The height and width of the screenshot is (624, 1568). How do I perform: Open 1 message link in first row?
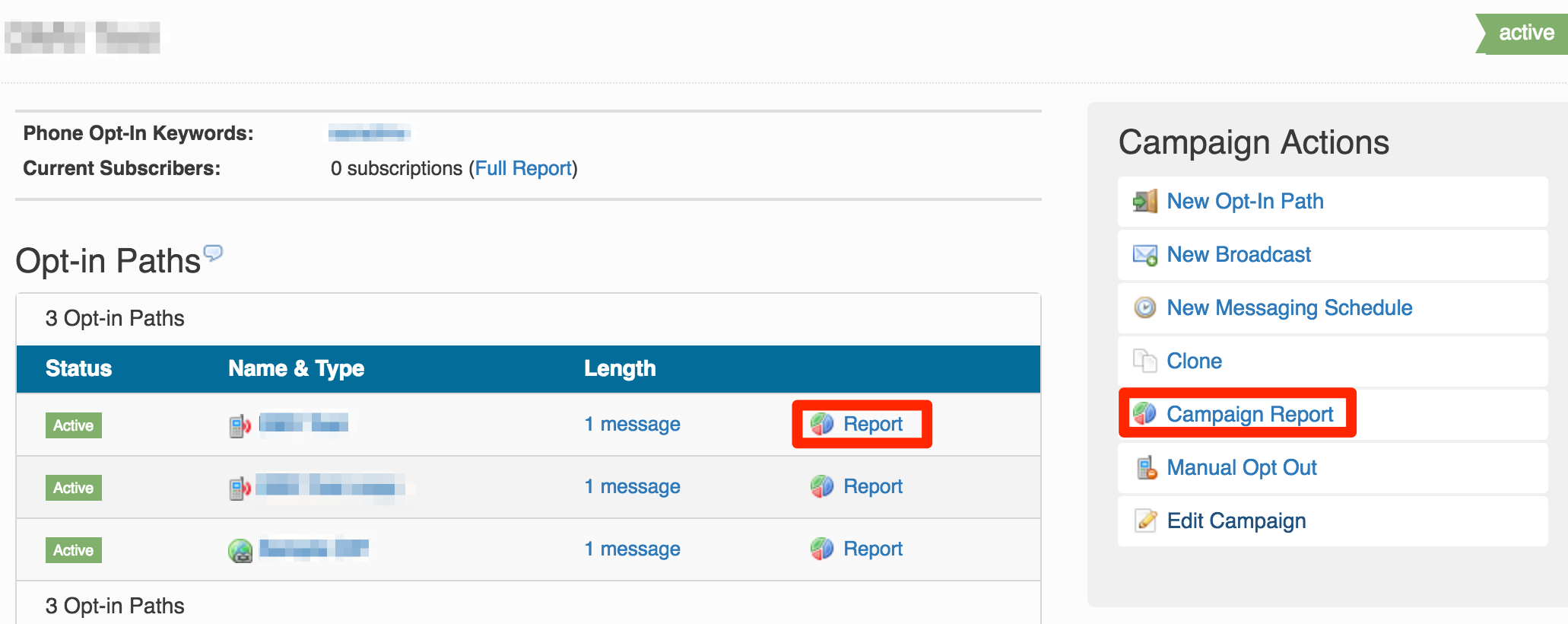click(x=632, y=424)
